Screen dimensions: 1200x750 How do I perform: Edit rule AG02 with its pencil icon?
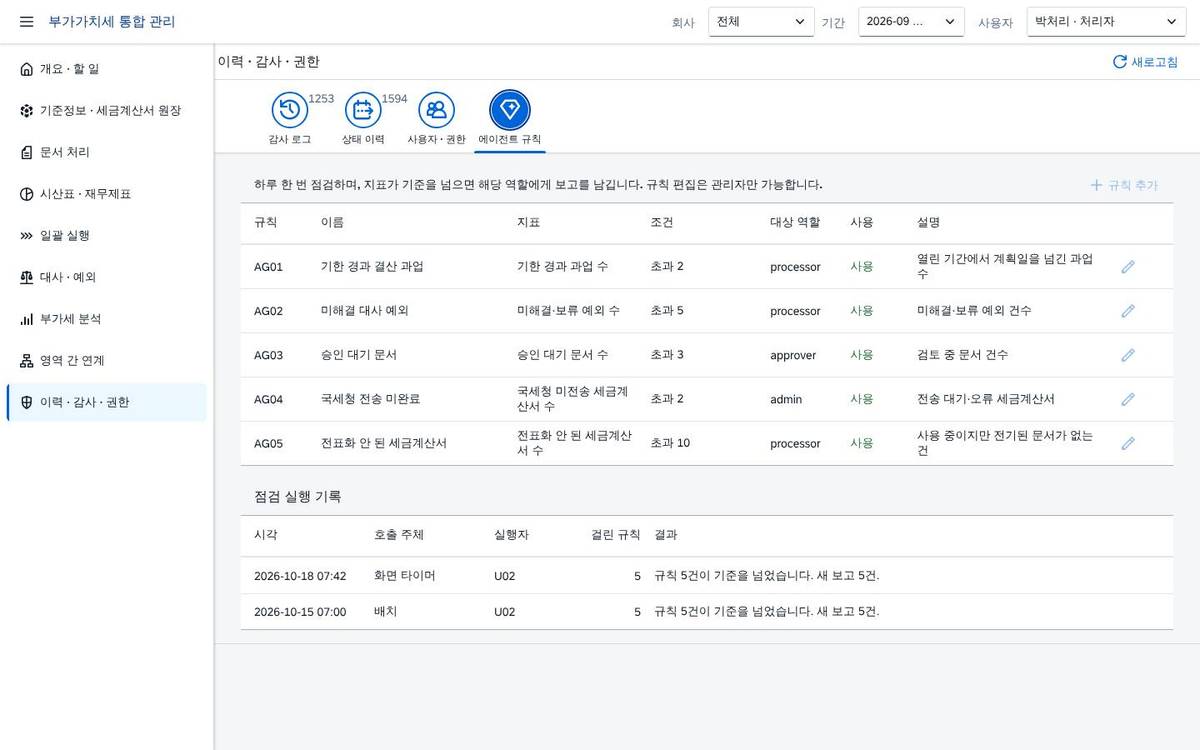[x=1128, y=311]
